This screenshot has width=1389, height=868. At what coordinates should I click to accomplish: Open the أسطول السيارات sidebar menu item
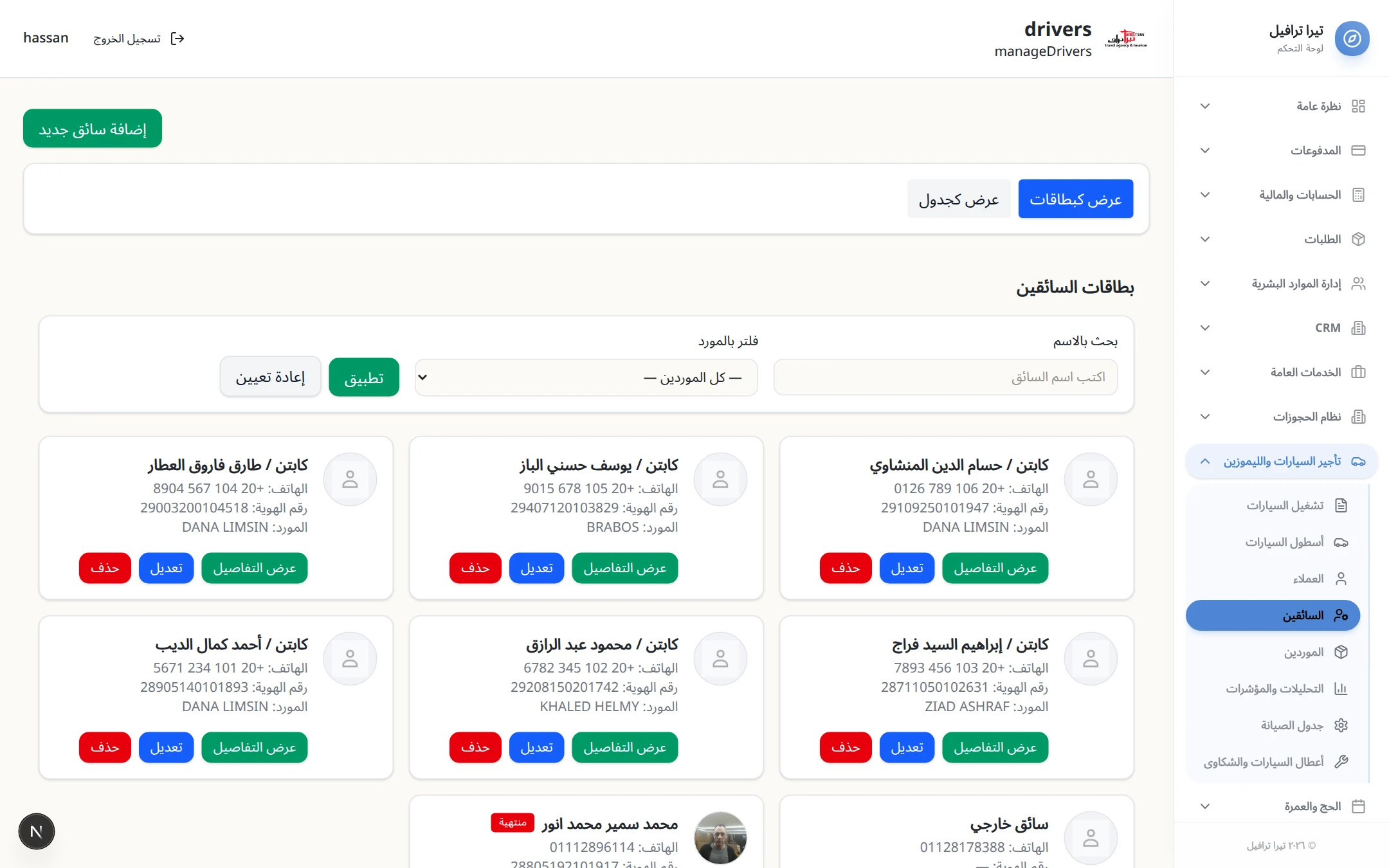[1273, 542]
